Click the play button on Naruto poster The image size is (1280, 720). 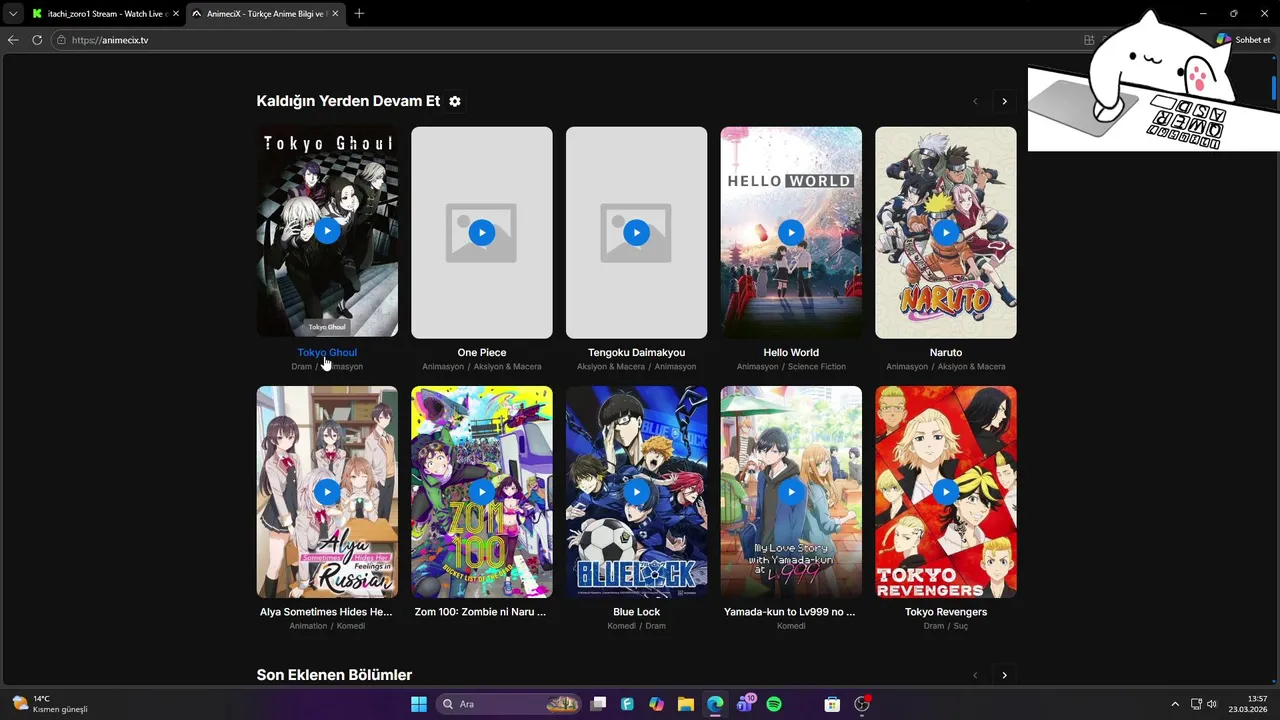(946, 232)
